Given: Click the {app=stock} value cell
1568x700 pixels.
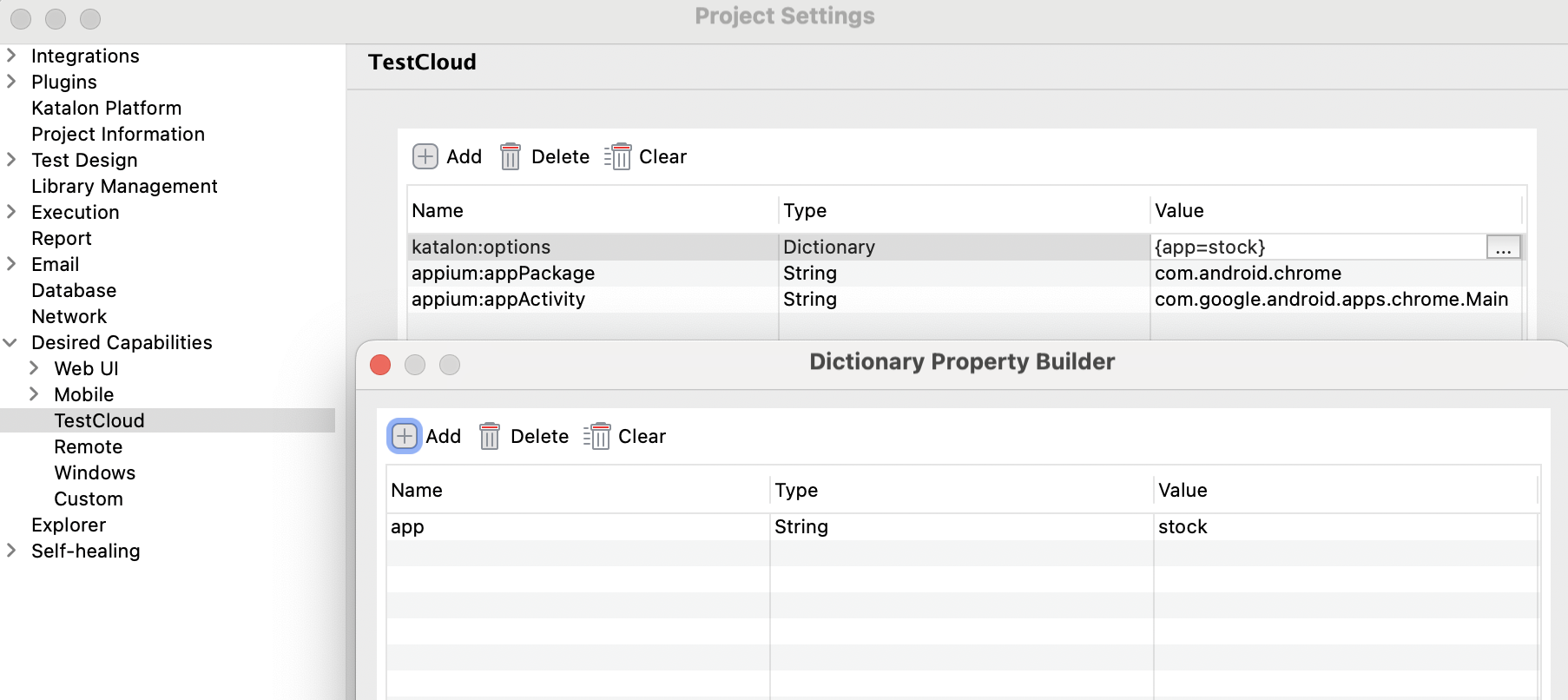Looking at the screenshot, I should (1318, 248).
